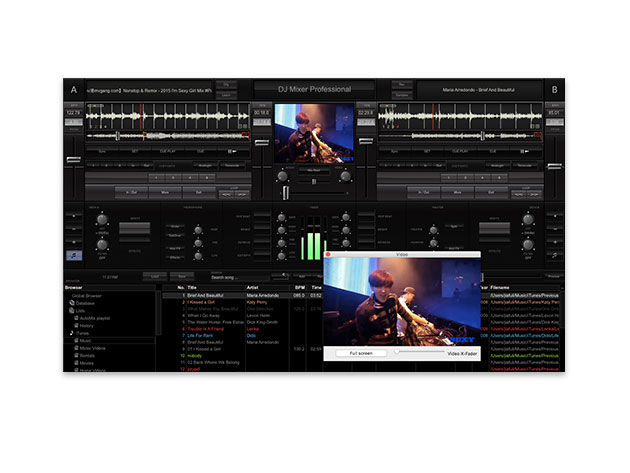Click the CUE PLAY button on deck B

[x=460, y=152]
